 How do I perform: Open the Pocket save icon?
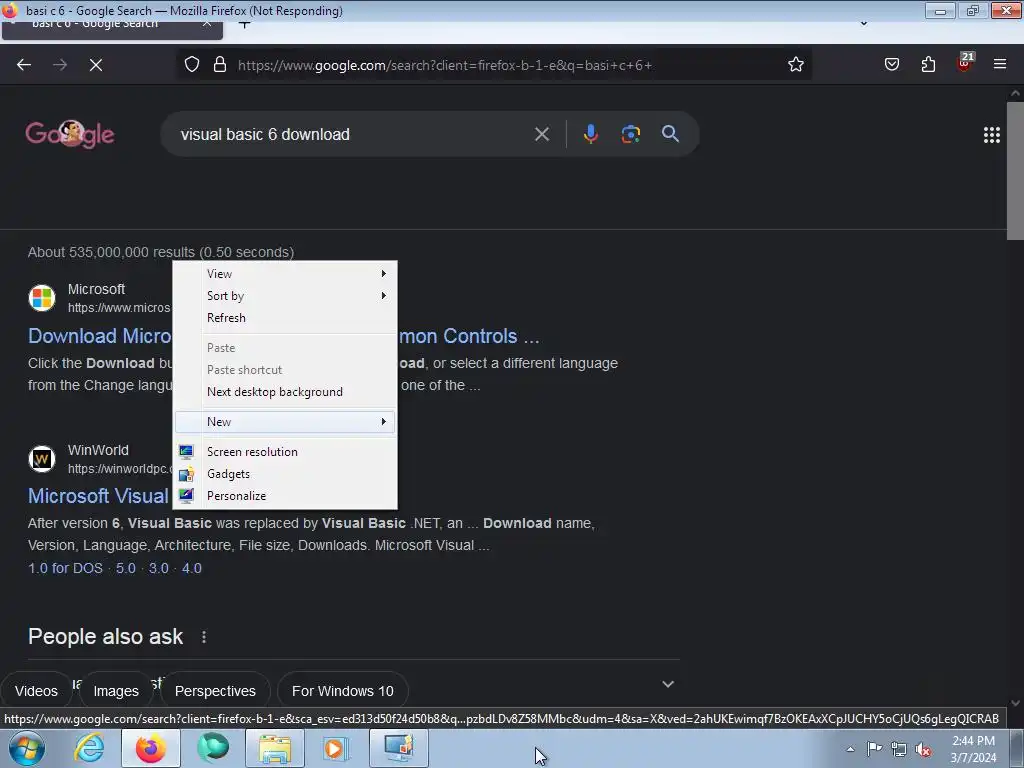891,65
